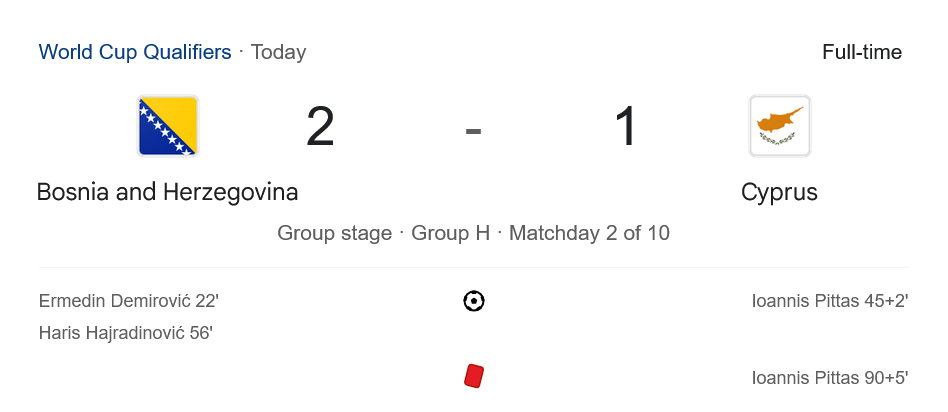Click the soccer ball goal icon
The width and height of the screenshot is (948, 412).
coord(474,301)
